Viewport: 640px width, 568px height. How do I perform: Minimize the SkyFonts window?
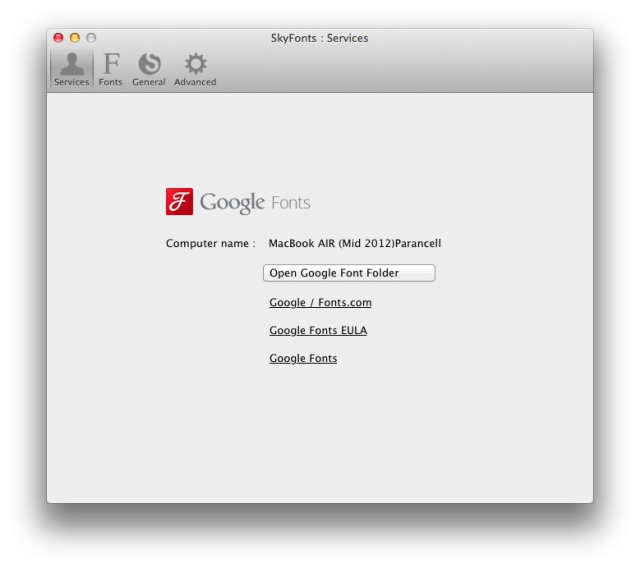coord(75,38)
